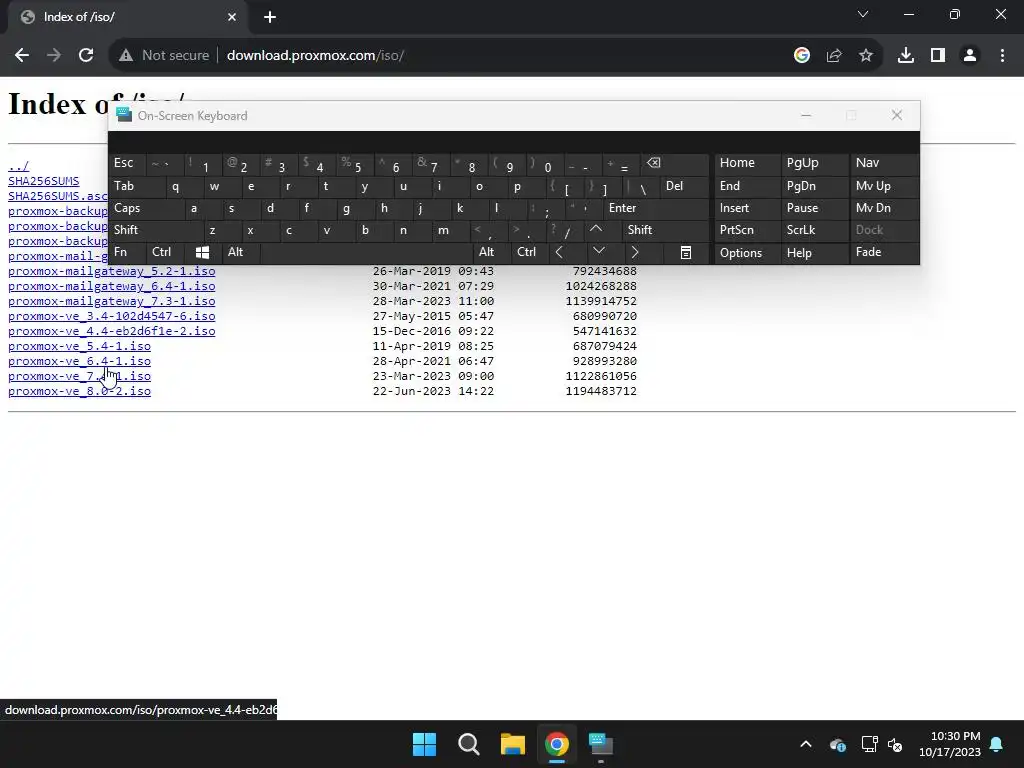The height and width of the screenshot is (768, 1024).
Task: Open a new tab with plus icon
Action: pos(270,17)
